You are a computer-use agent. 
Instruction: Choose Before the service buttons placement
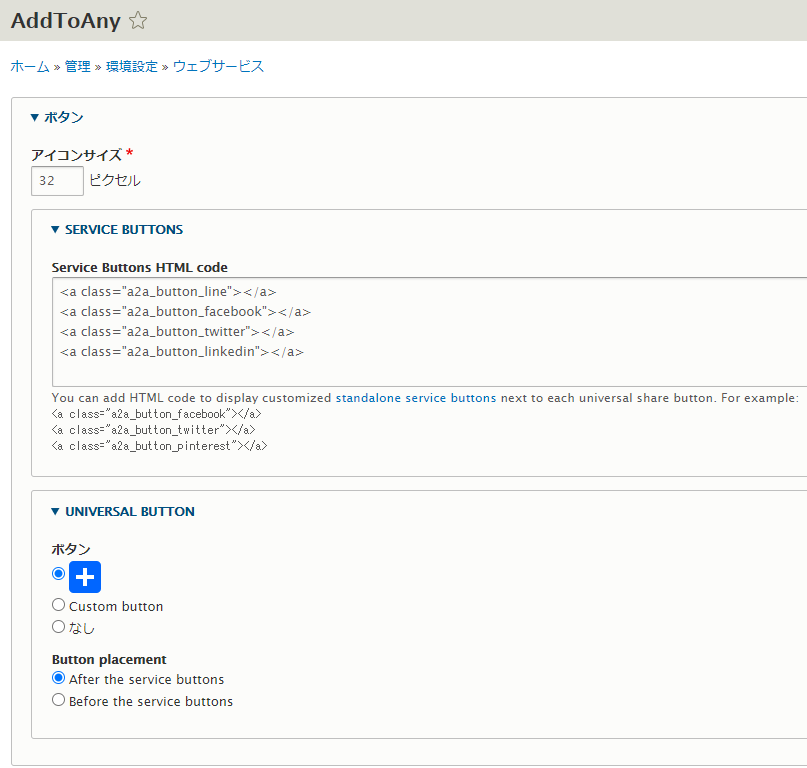coord(59,700)
